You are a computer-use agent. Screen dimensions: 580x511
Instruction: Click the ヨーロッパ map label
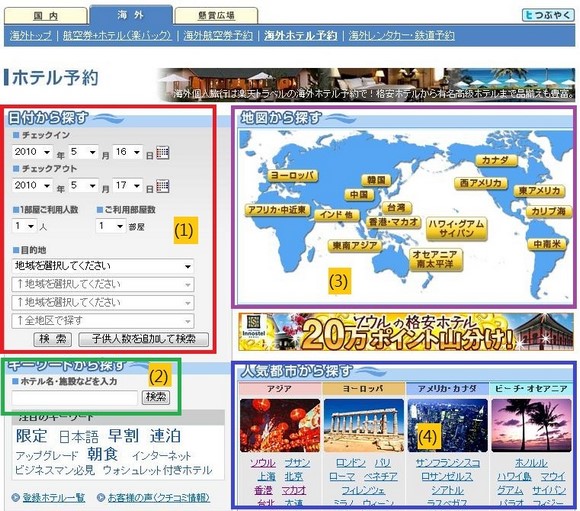tap(293, 175)
